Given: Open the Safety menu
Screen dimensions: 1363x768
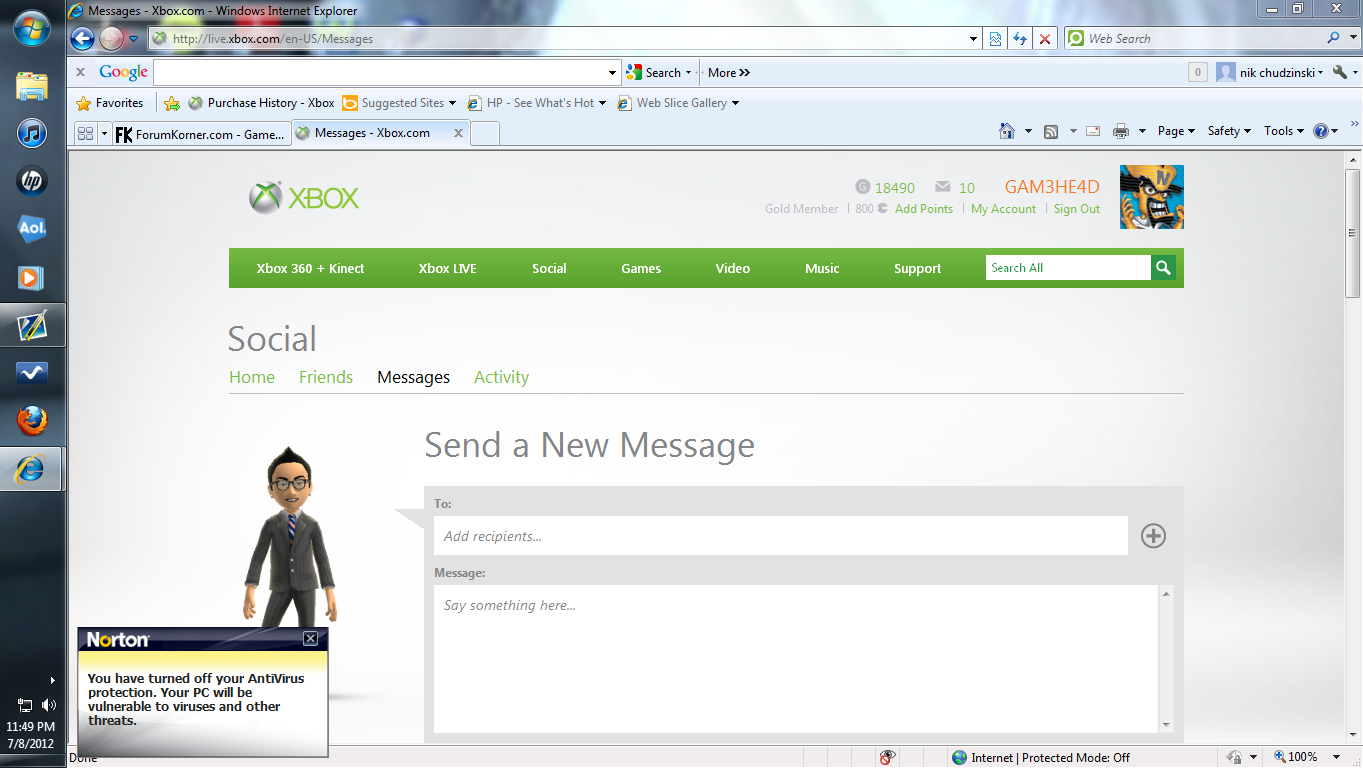Looking at the screenshot, I should click(x=1229, y=131).
